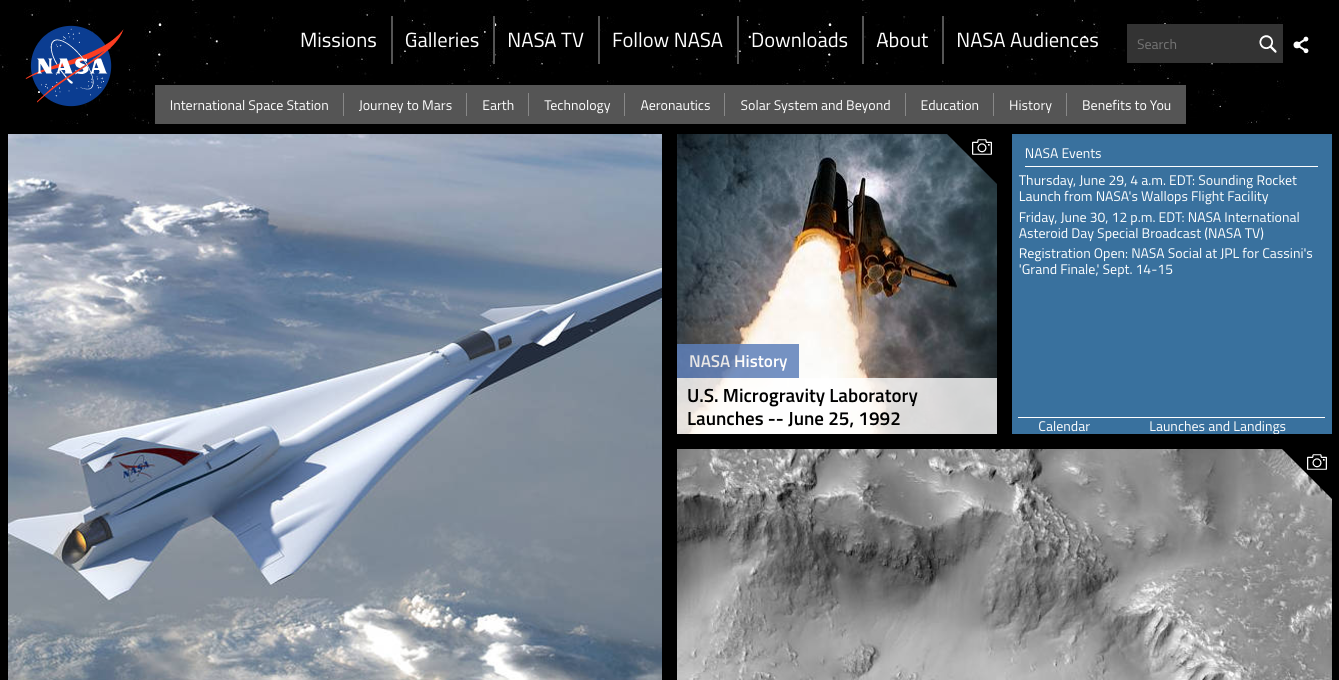Open NASA Social Cassini registration event
The image size is (1339, 680).
pos(1165,261)
